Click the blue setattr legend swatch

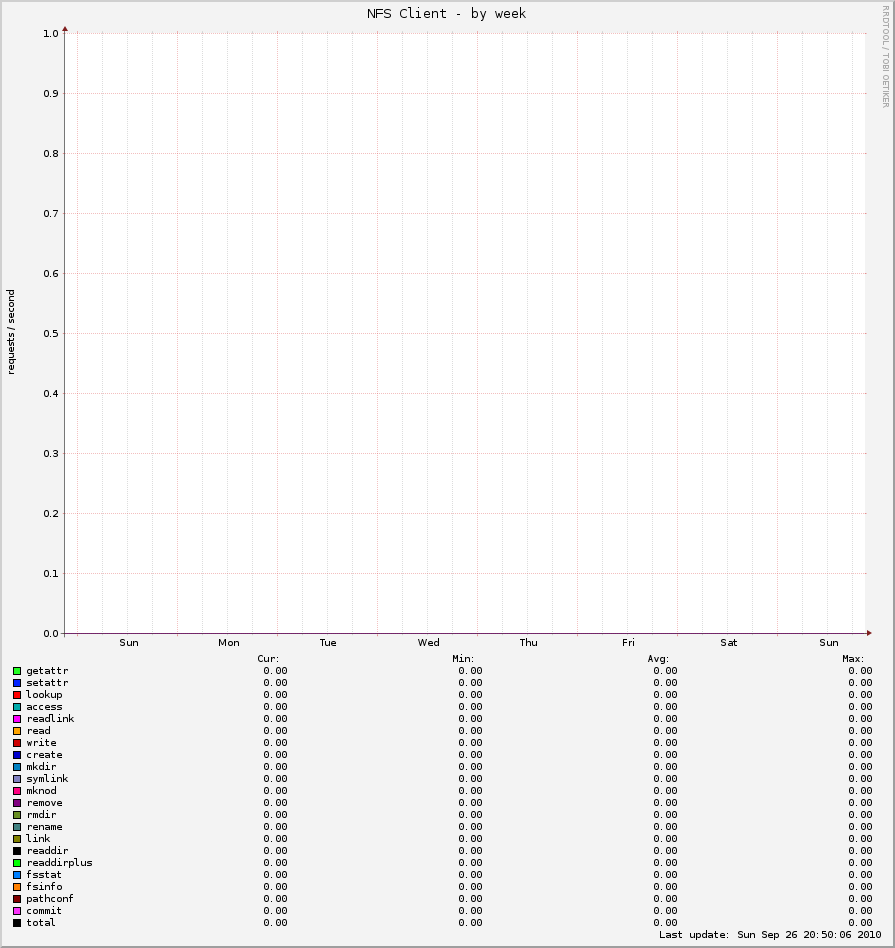(x=17, y=683)
